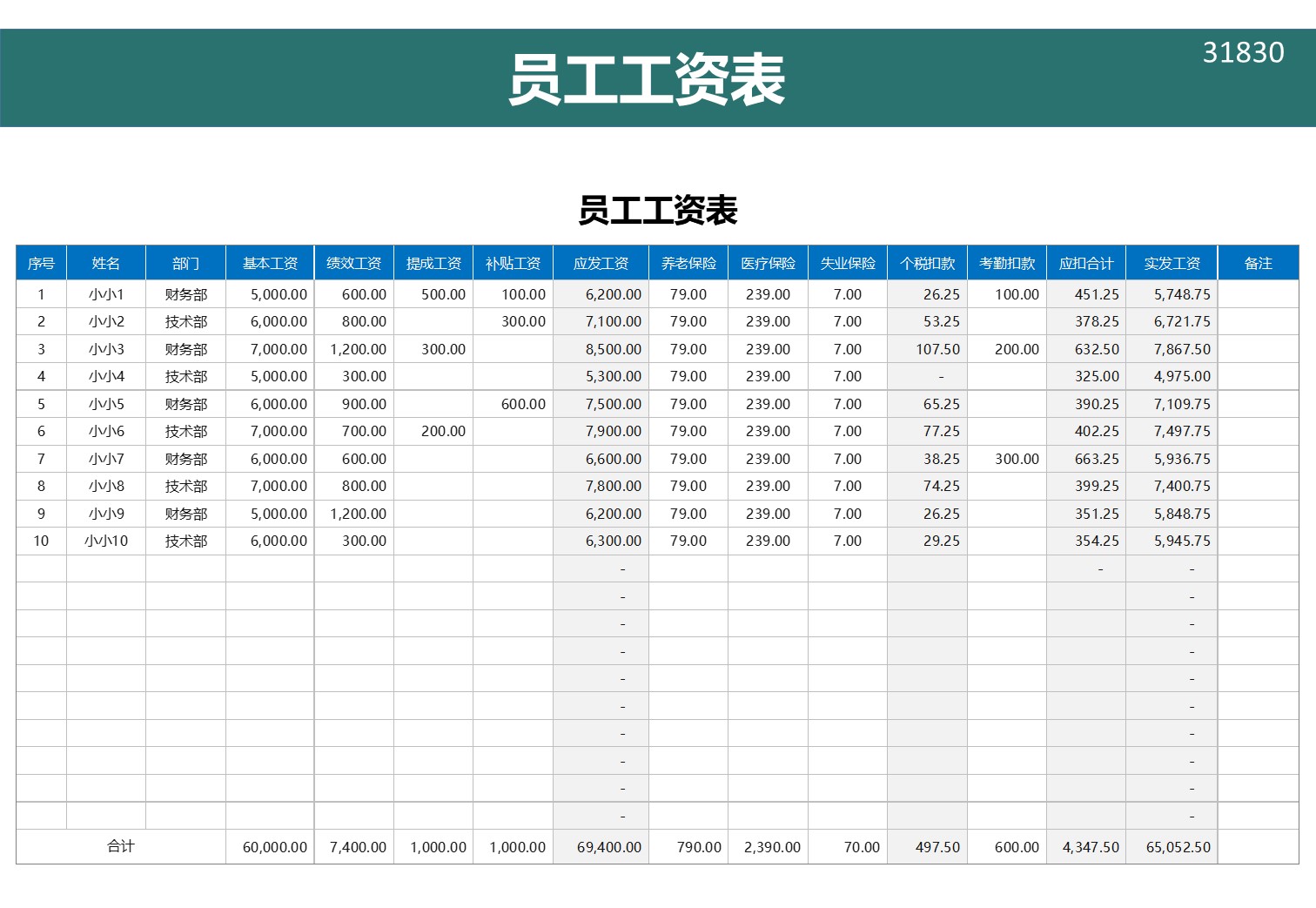This screenshot has height=908, width=1316.
Task: Click the 合计 total row label
Action: (x=121, y=846)
